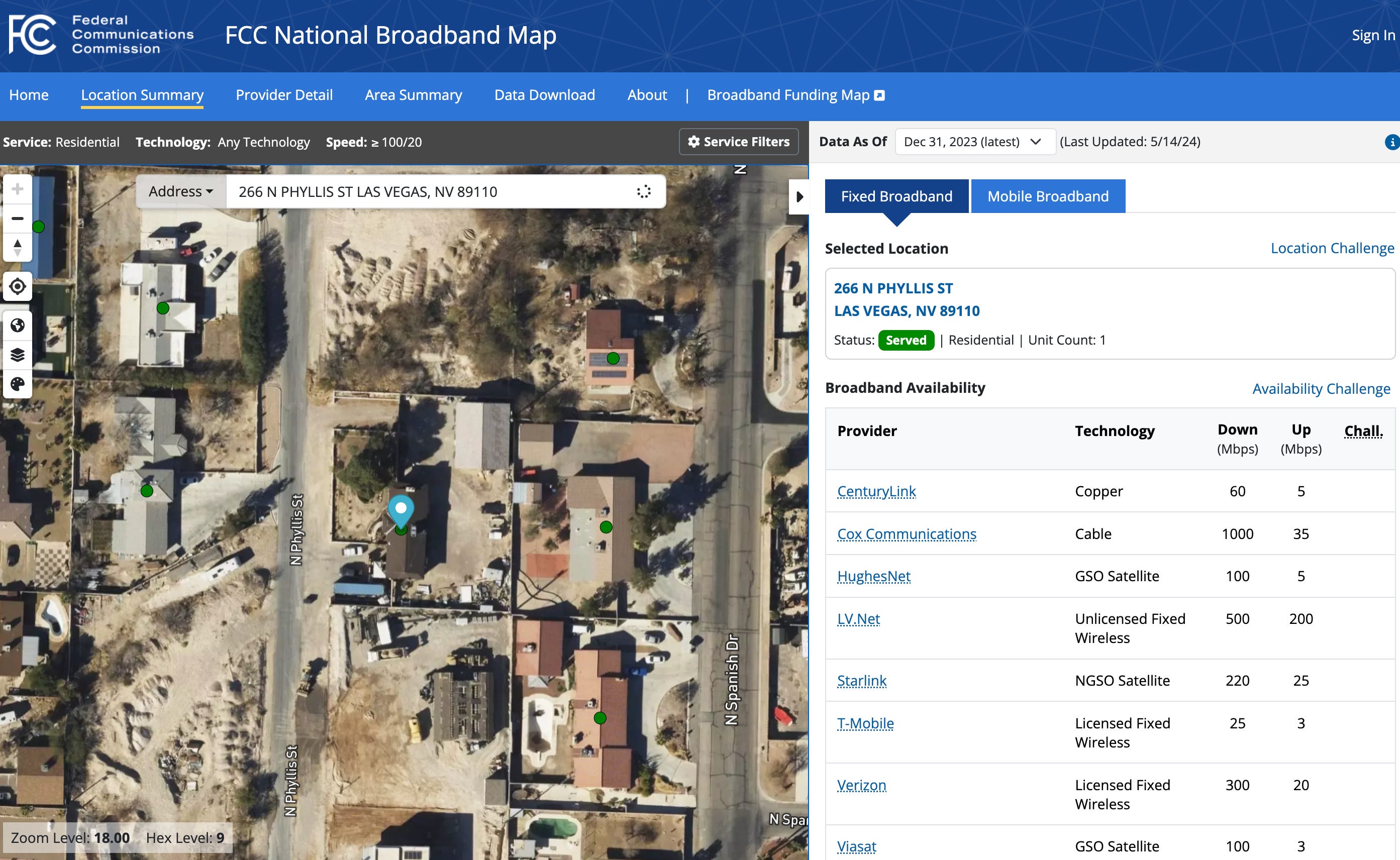Open the LV.Net provider link

point(858,619)
